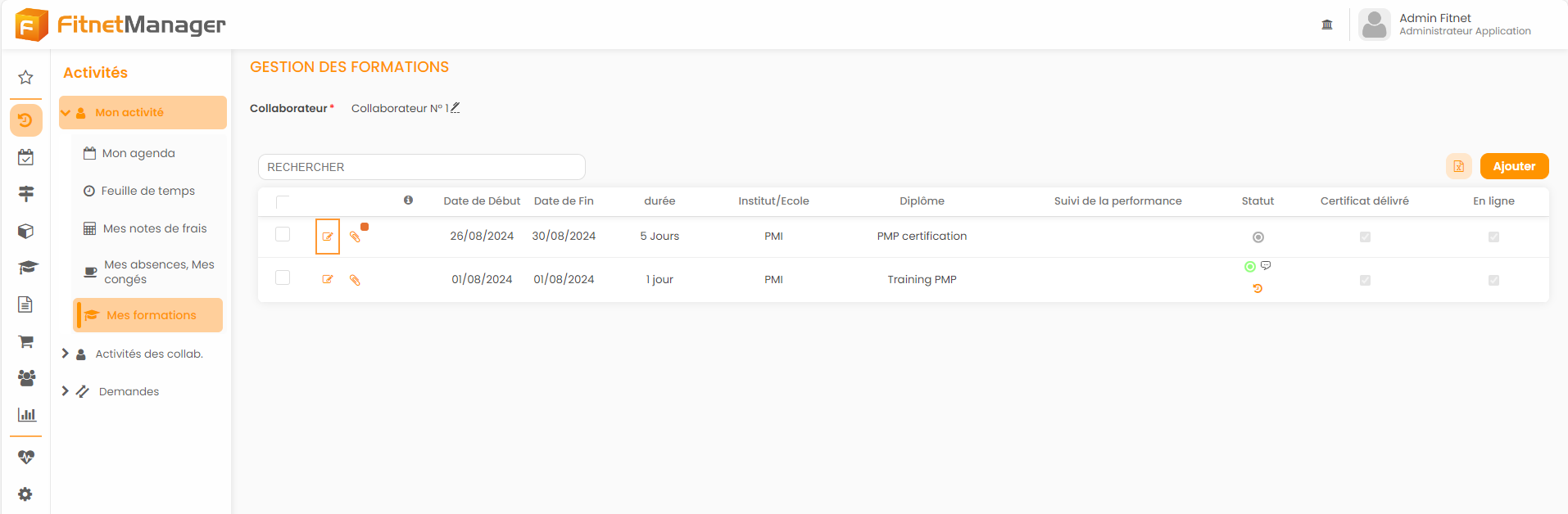Open attachments for Training PMP row
Image resolution: width=1568 pixels, height=514 pixels.
[x=355, y=280]
